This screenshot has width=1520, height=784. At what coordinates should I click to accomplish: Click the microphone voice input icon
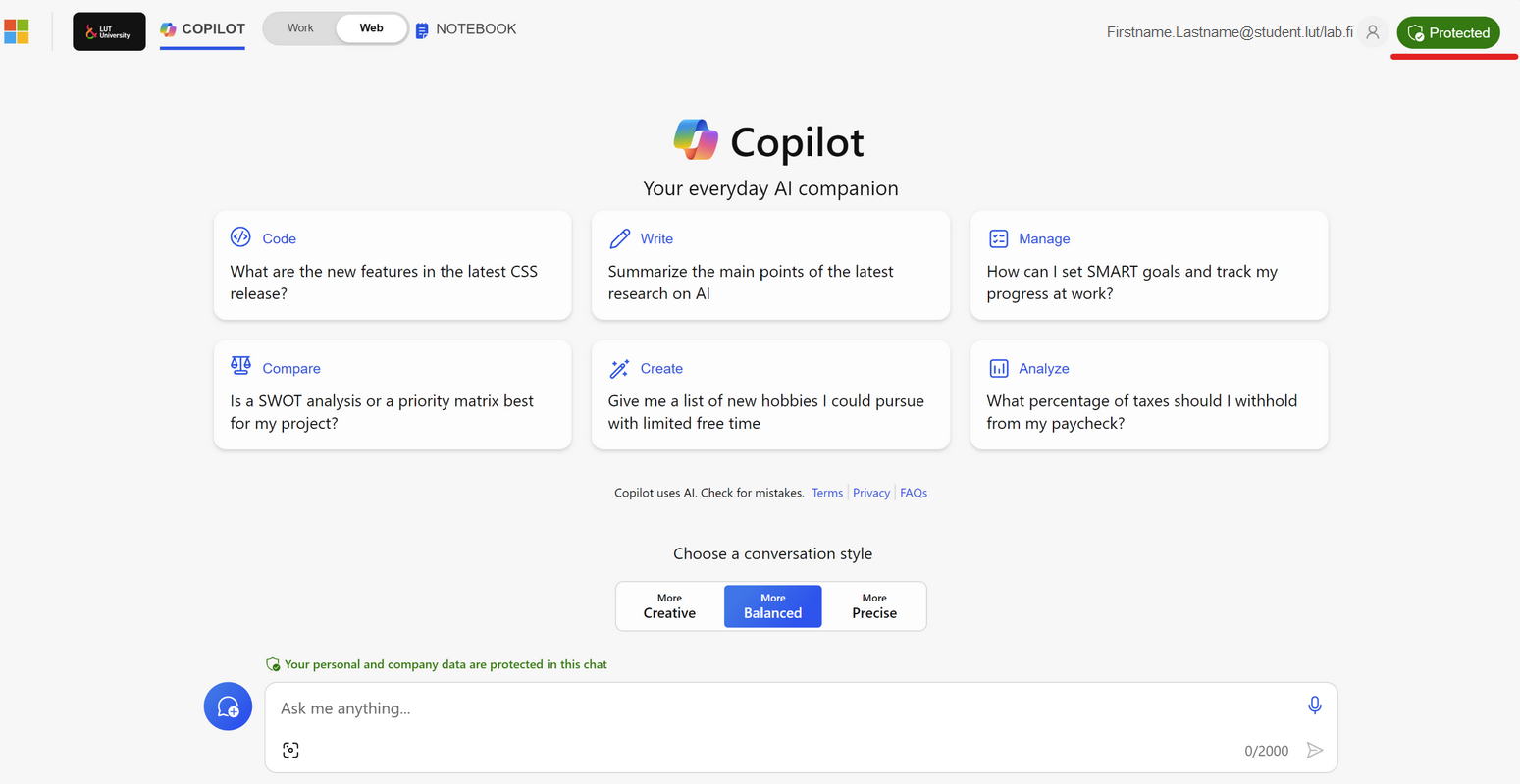pyautogui.click(x=1314, y=705)
